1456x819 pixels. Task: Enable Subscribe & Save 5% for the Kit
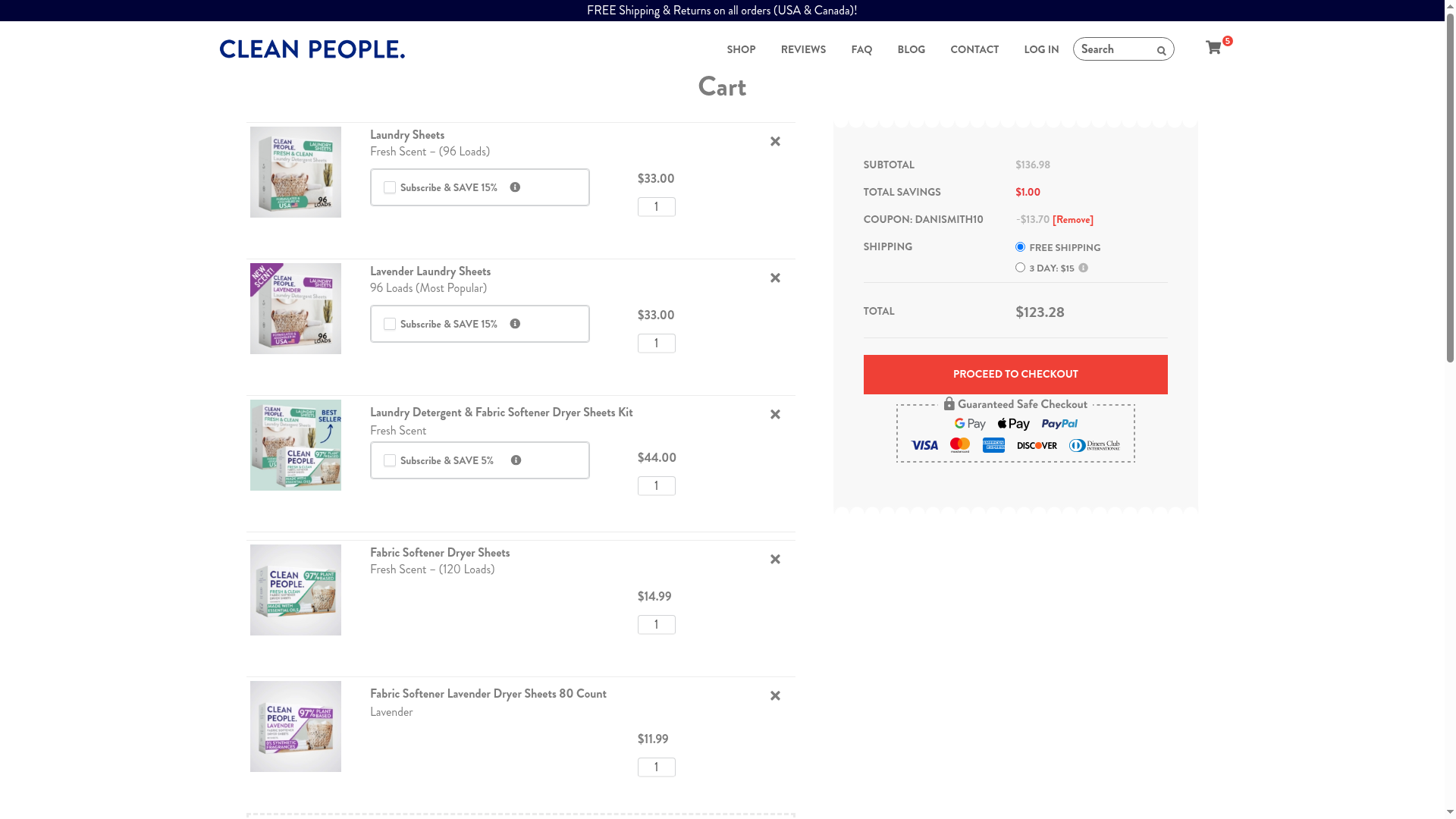point(390,460)
